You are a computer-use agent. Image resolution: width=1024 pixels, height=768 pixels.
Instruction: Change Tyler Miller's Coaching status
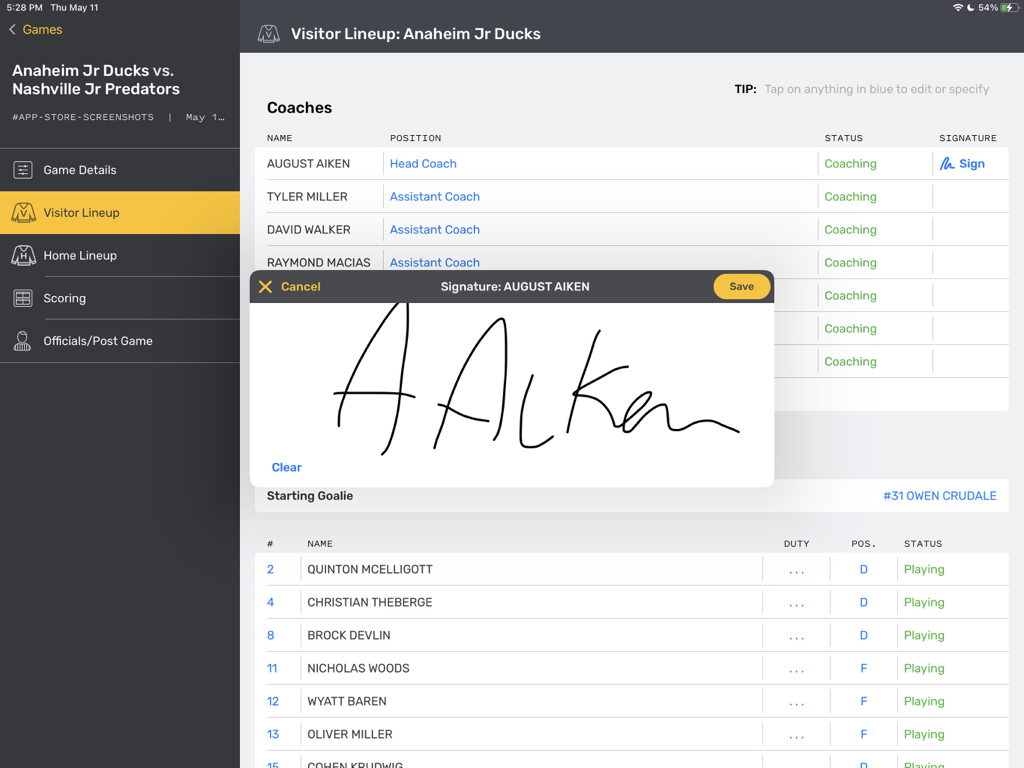click(850, 196)
